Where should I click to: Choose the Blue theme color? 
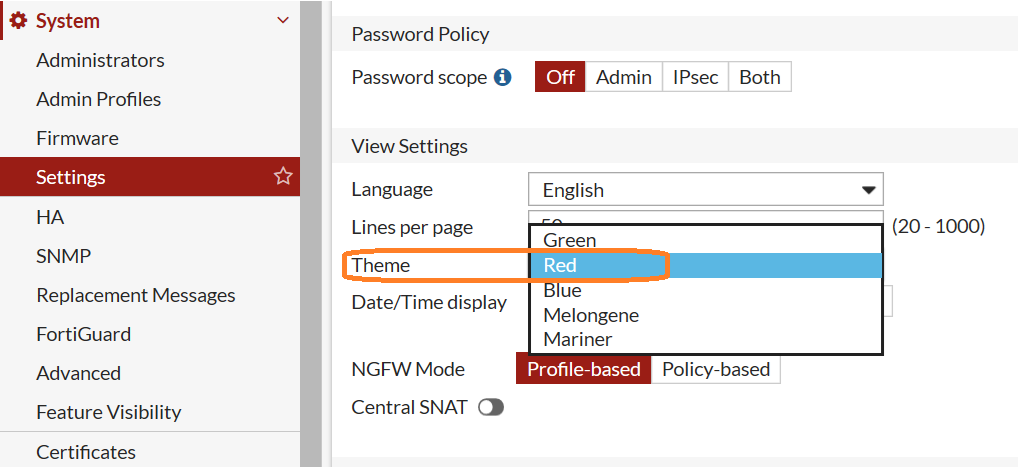point(562,290)
